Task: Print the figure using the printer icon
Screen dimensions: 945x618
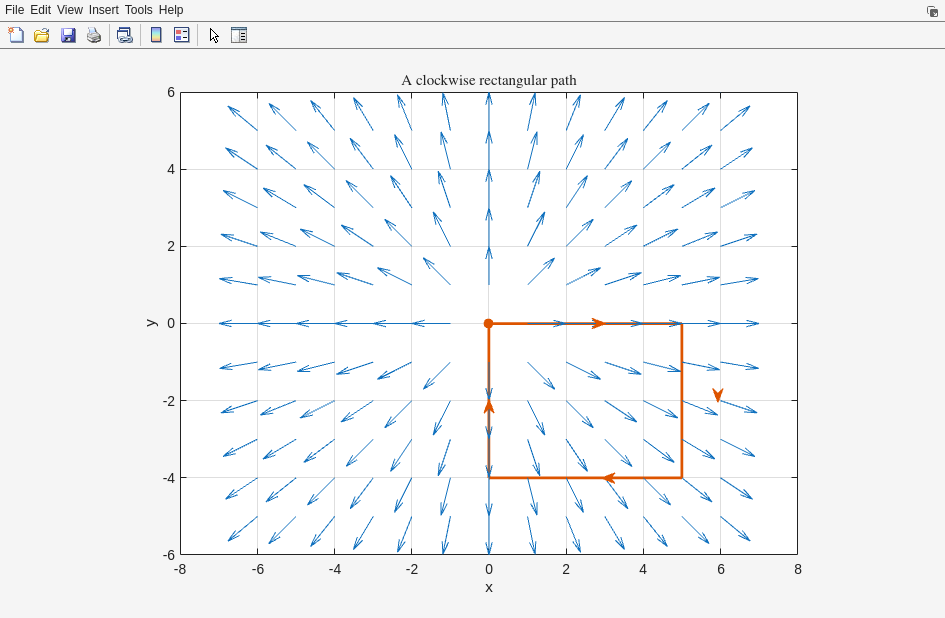Action: coord(94,35)
